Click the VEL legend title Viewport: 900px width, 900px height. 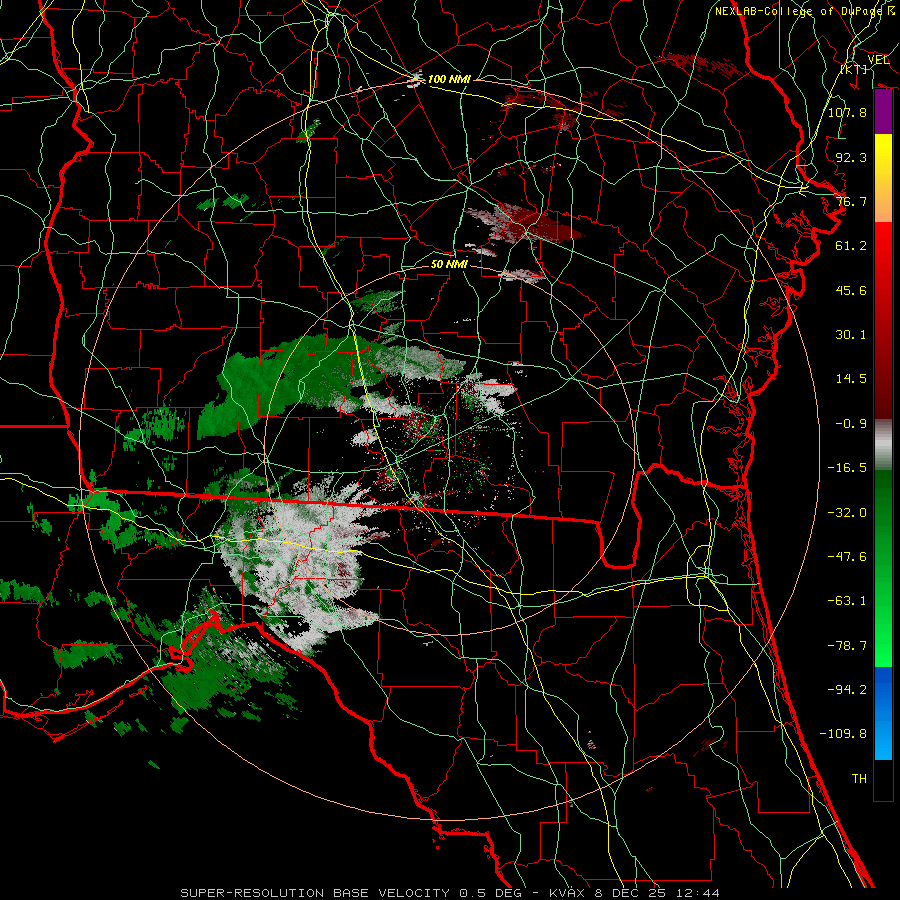(878, 59)
